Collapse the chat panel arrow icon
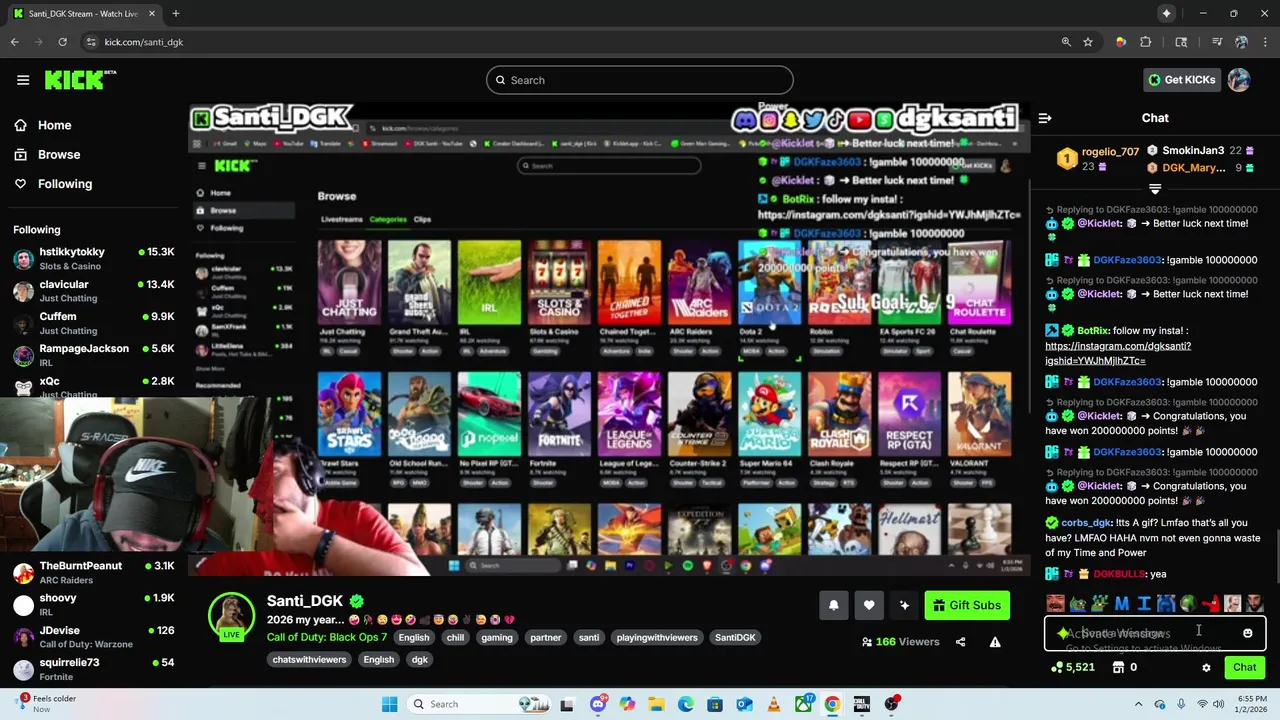The width and height of the screenshot is (1280, 720). click(x=1045, y=118)
